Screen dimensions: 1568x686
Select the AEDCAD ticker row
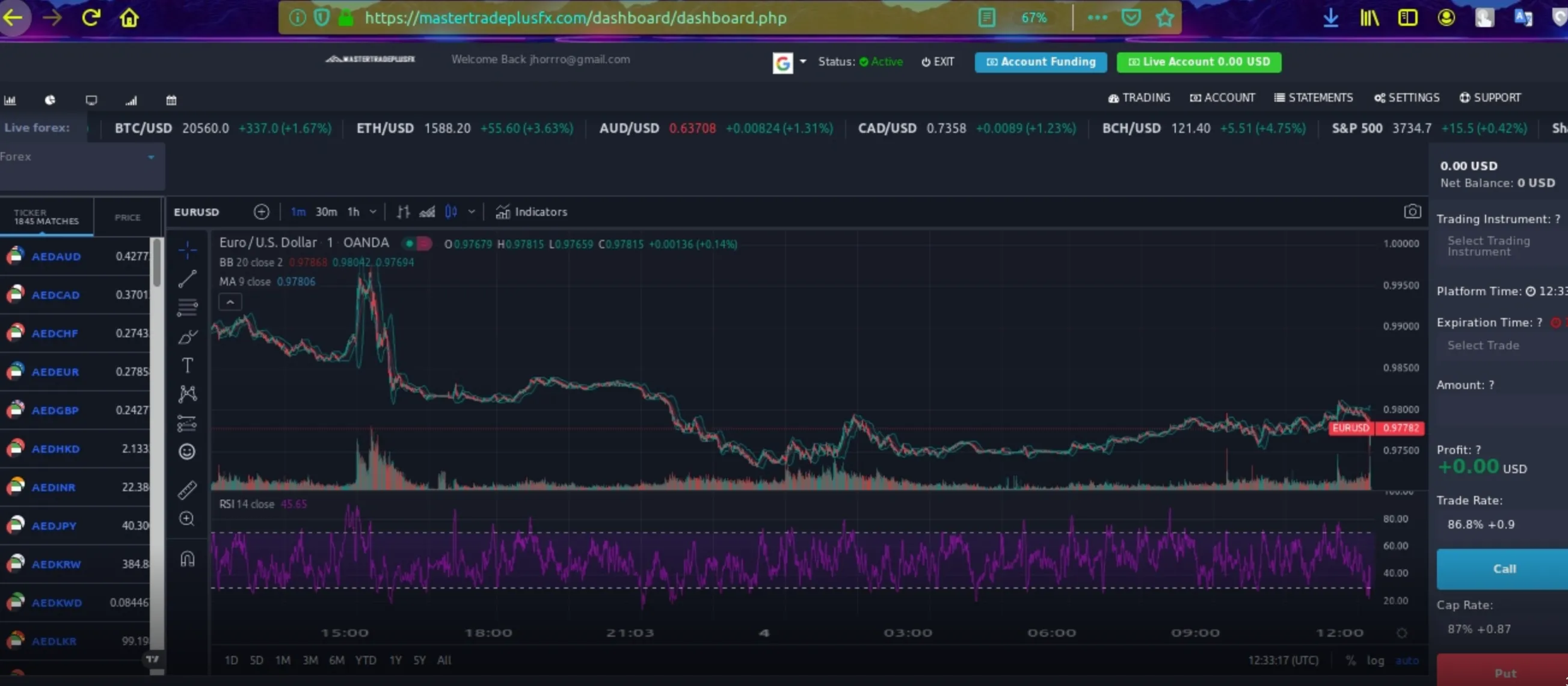(x=75, y=295)
